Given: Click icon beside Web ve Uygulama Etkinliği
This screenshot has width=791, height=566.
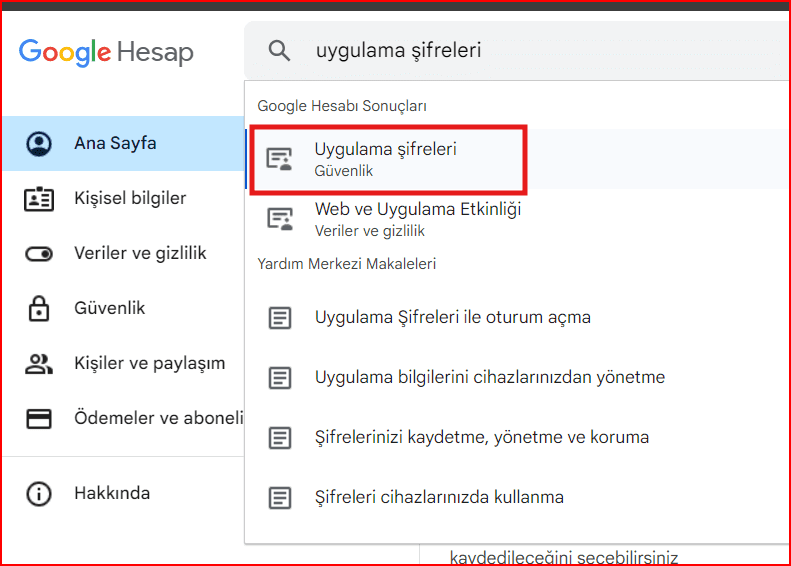Looking at the screenshot, I should coord(280,219).
